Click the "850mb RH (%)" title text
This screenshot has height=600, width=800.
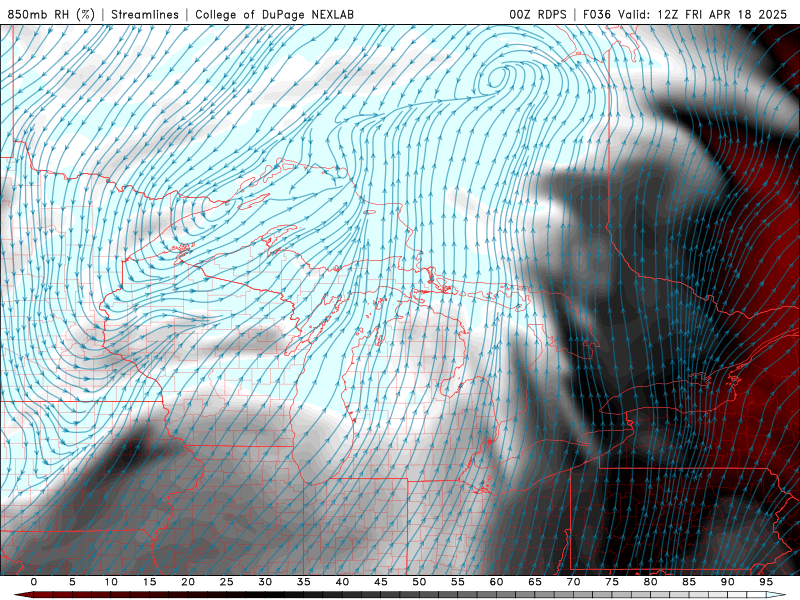coord(51,14)
